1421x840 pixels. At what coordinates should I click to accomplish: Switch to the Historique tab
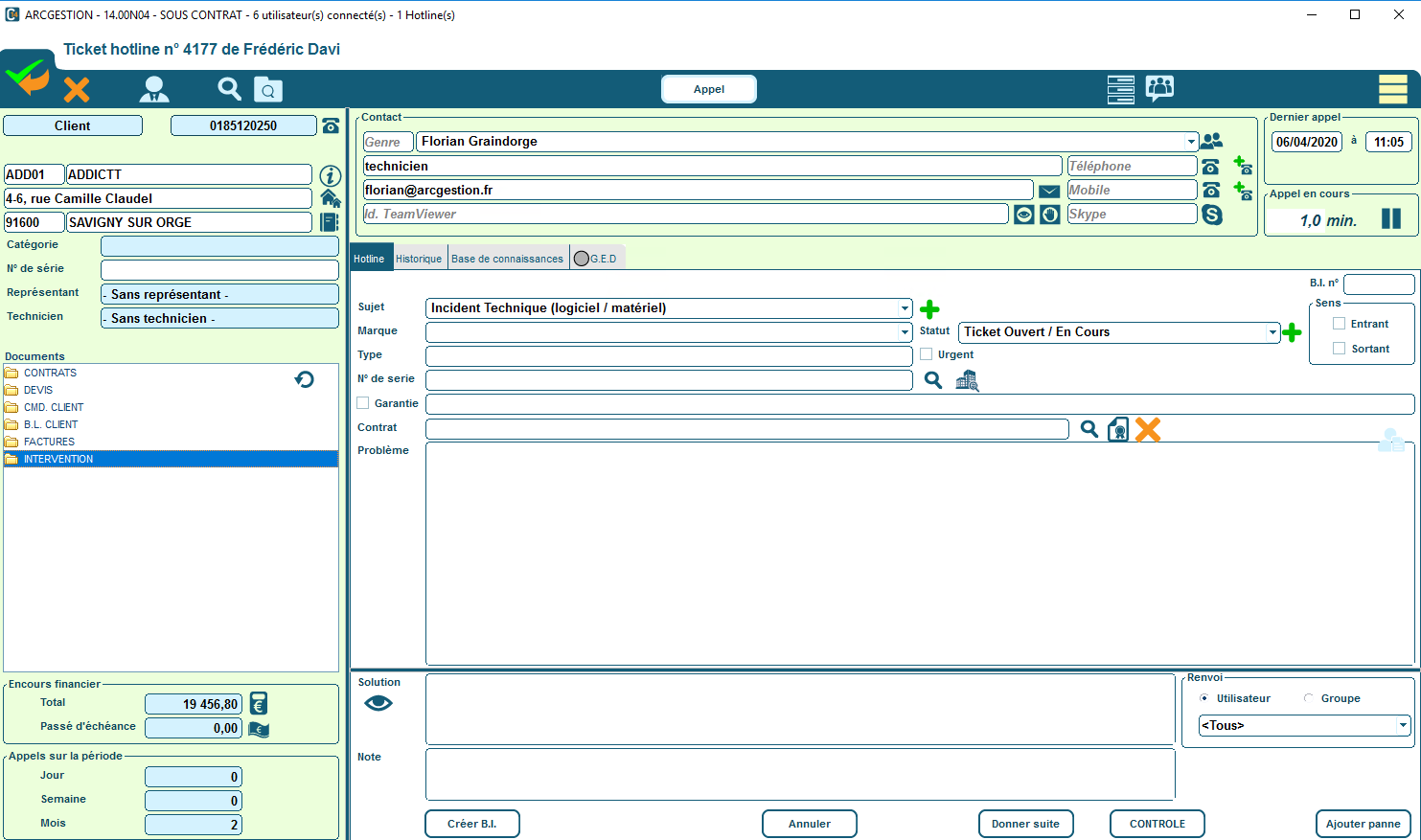click(419, 259)
